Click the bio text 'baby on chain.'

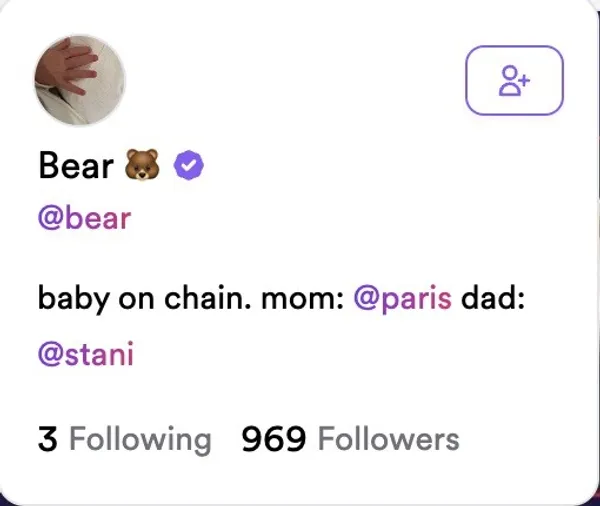(135, 298)
